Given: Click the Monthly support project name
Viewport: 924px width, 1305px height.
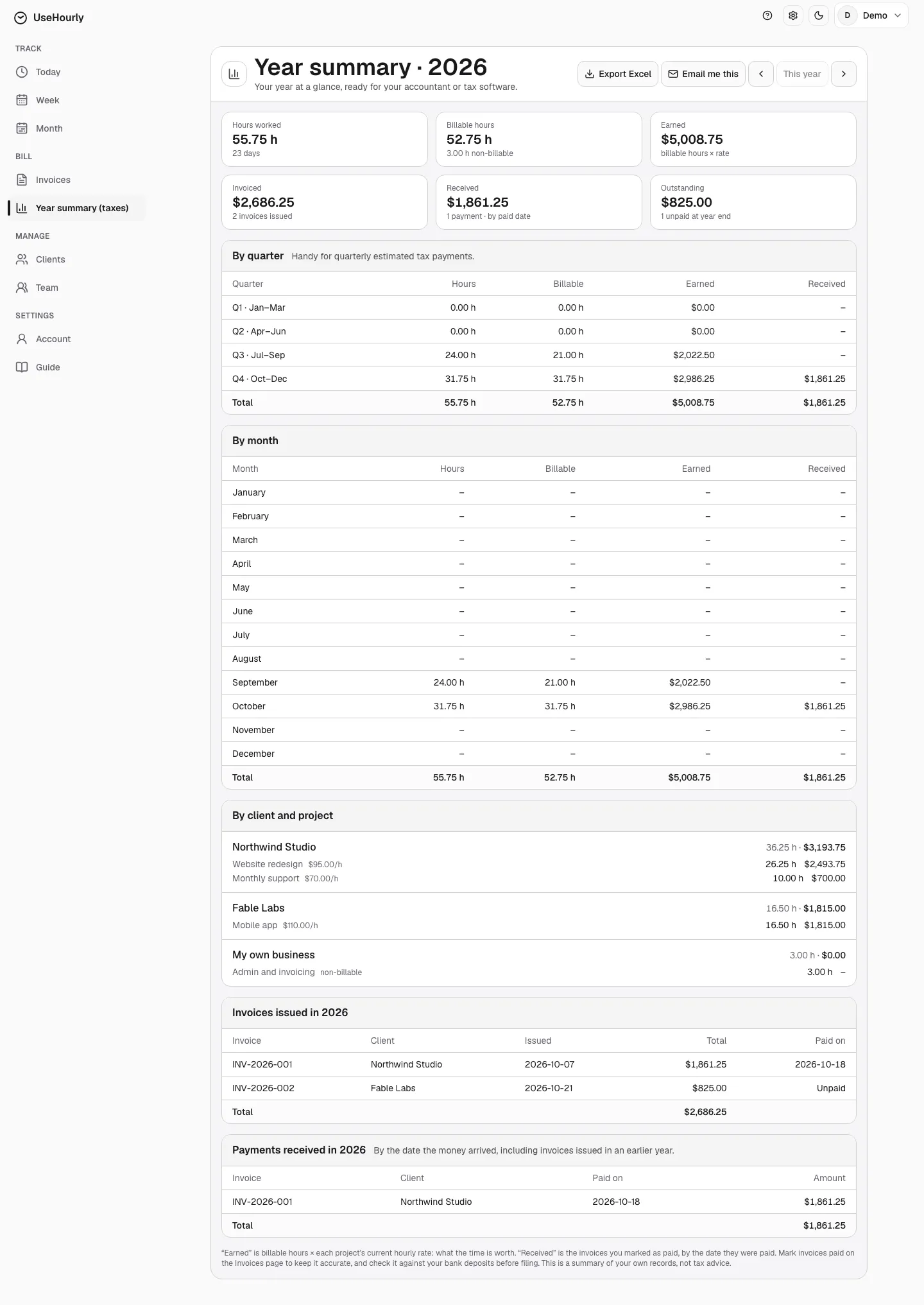Looking at the screenshot, I should 266,878.
